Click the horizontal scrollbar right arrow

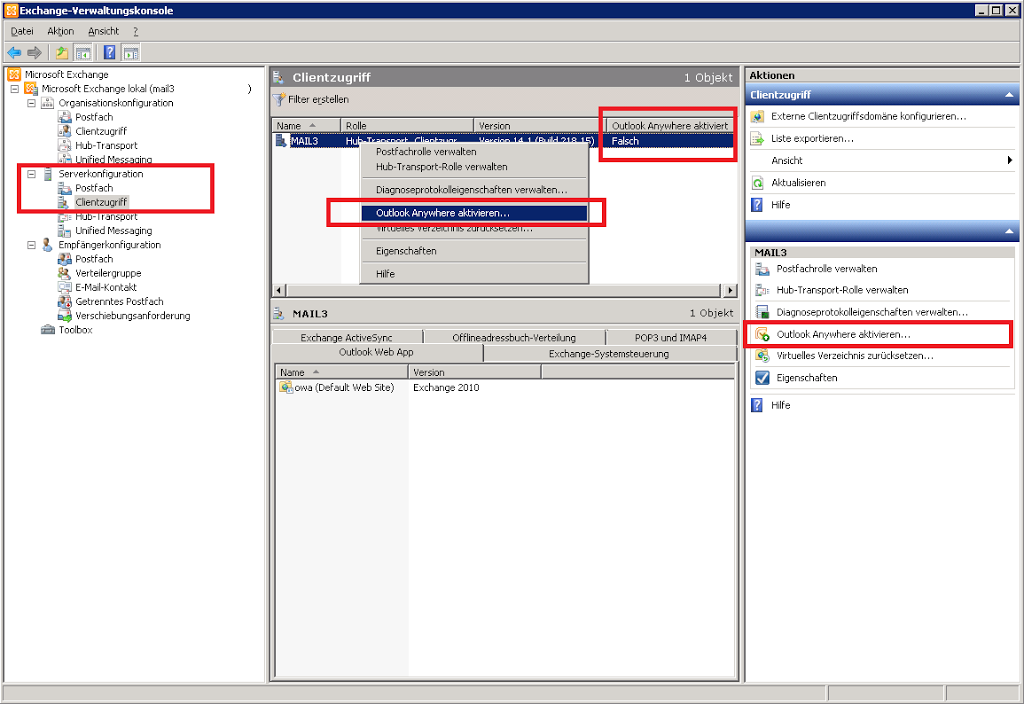tap(731, 290)
